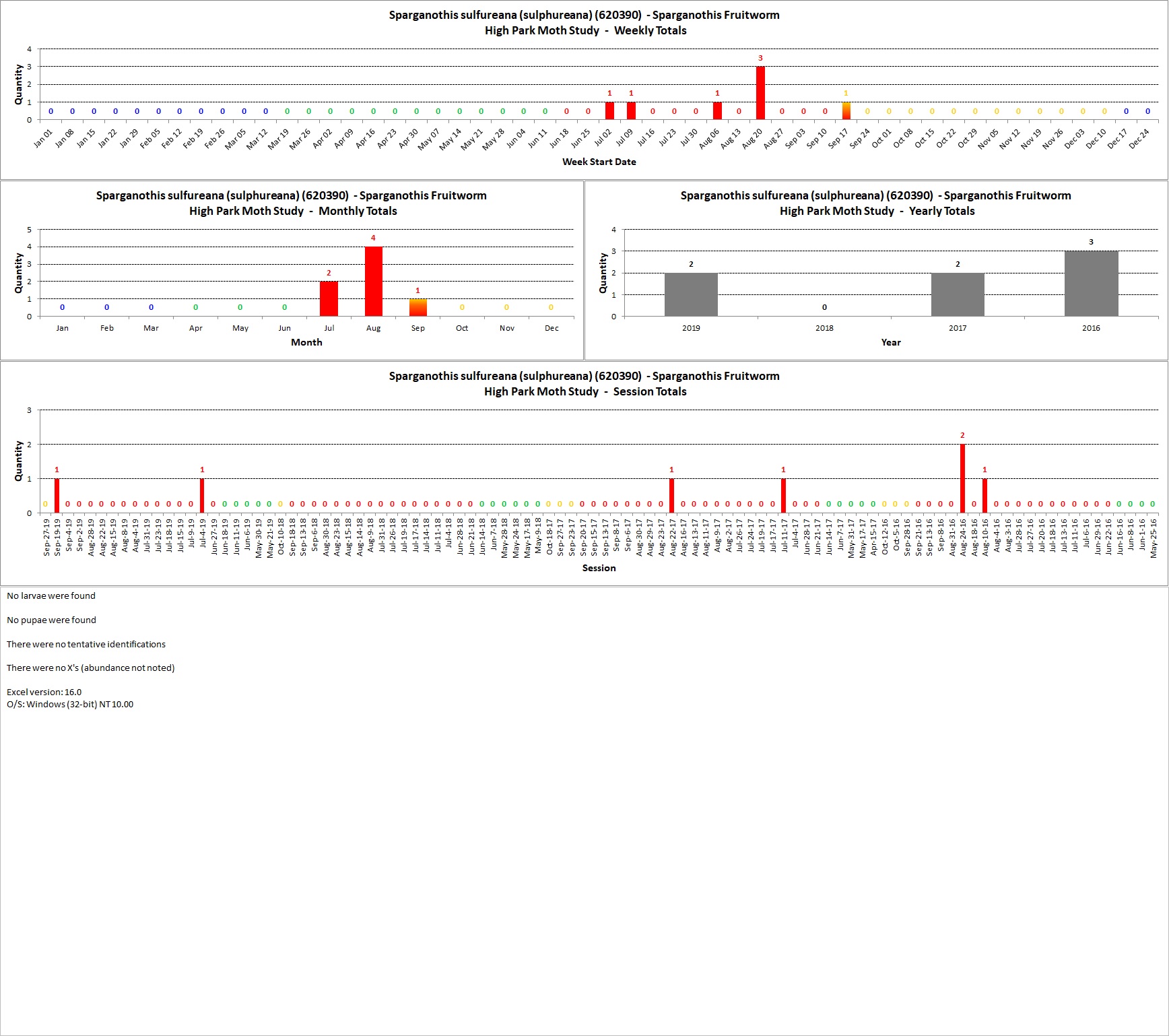Select the Aug bar in Monthly Totals
The width and height of the screenshot is (1169, 1036).
pyautogui.click(x=374, y=281)
